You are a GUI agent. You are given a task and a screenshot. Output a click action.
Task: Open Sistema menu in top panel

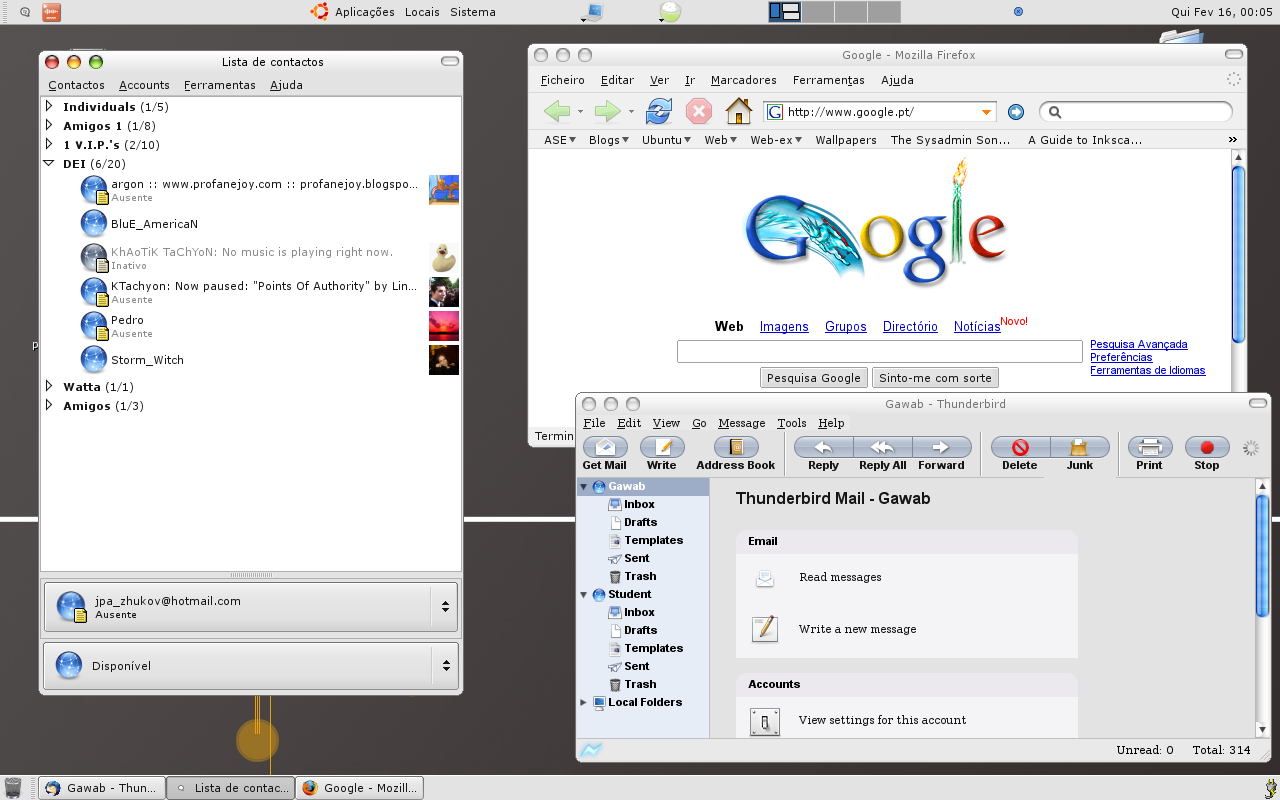coord(473,12)
